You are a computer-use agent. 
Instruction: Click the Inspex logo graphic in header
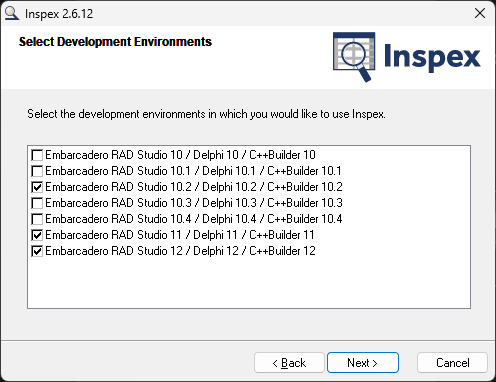tap(407, 57)
